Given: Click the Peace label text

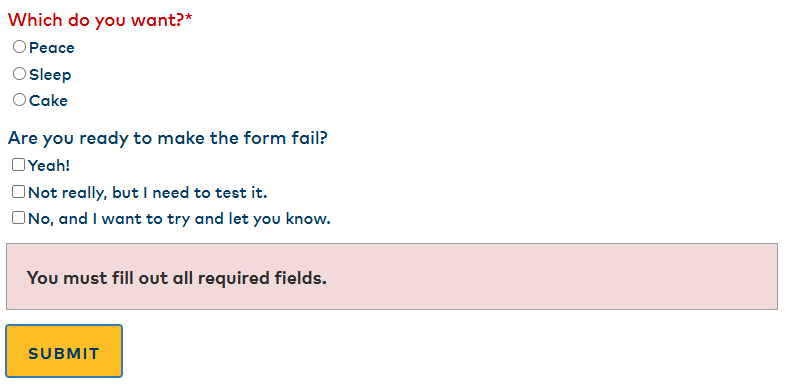Looking at the screenshot, I should [x=52, y=48].
